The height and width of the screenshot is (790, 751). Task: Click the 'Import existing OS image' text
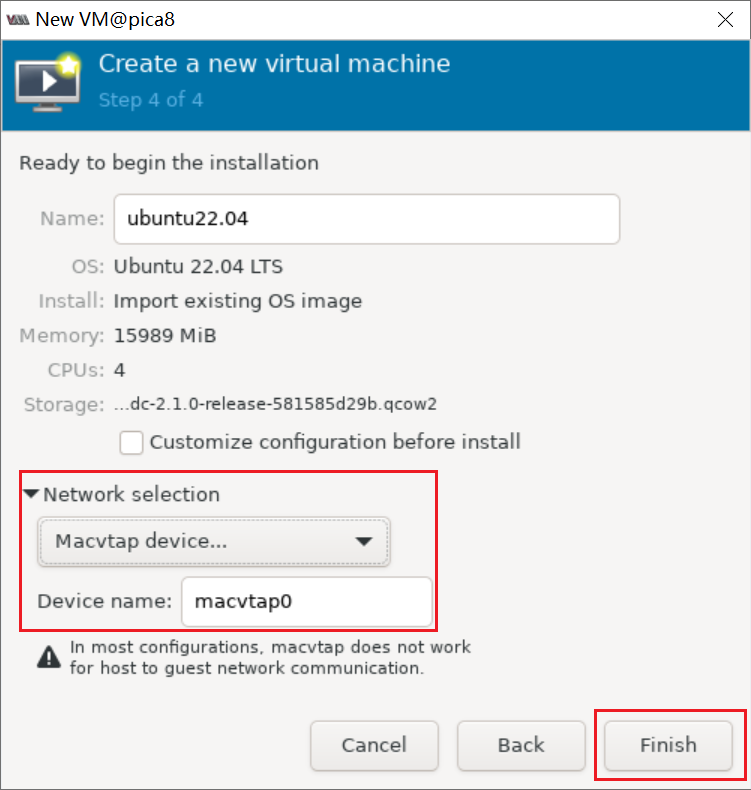[238, 301]
